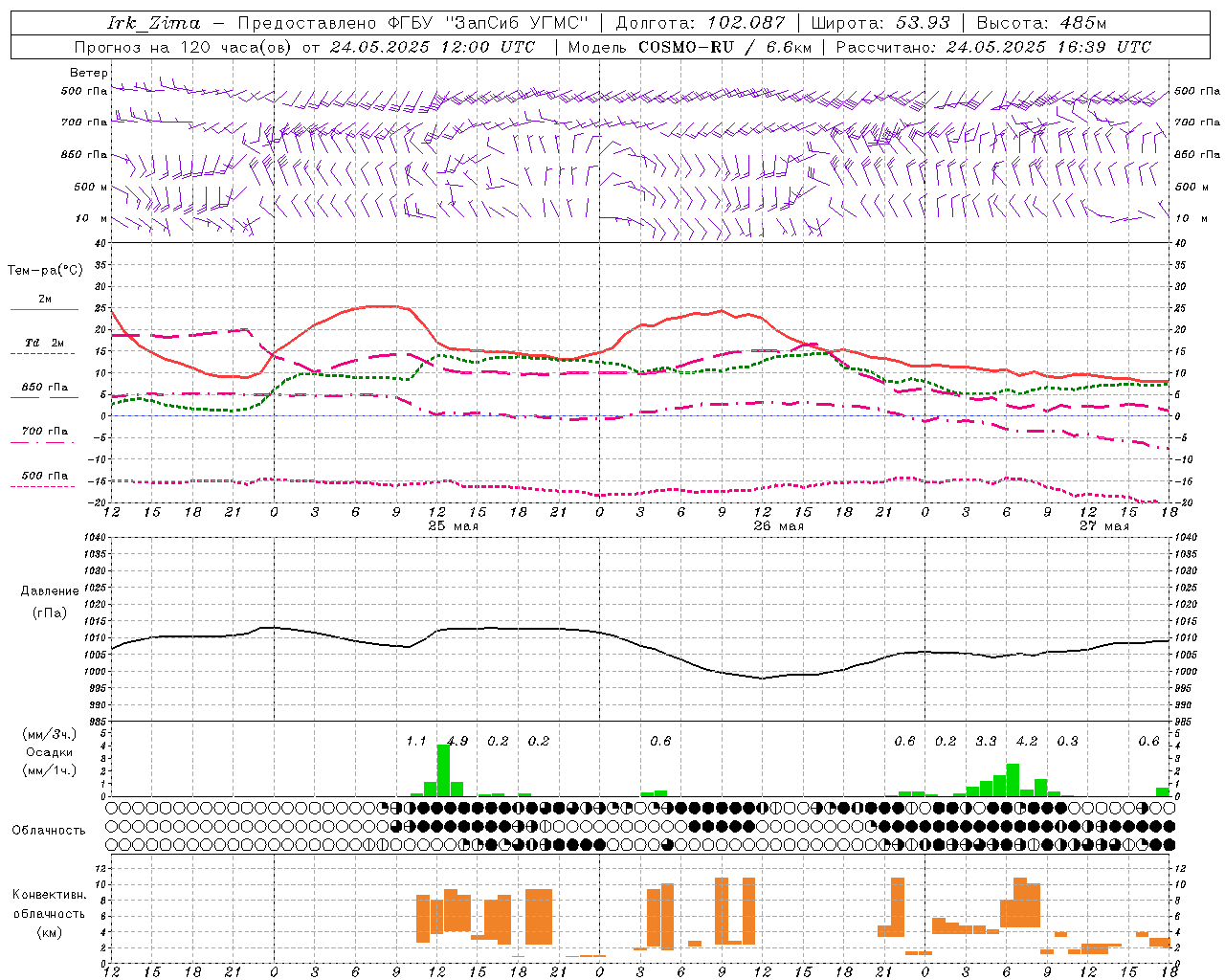Click the "Тем-ра(°C)" temperature label
This screenshot has width=1225, height=980.
coord(45,271)
